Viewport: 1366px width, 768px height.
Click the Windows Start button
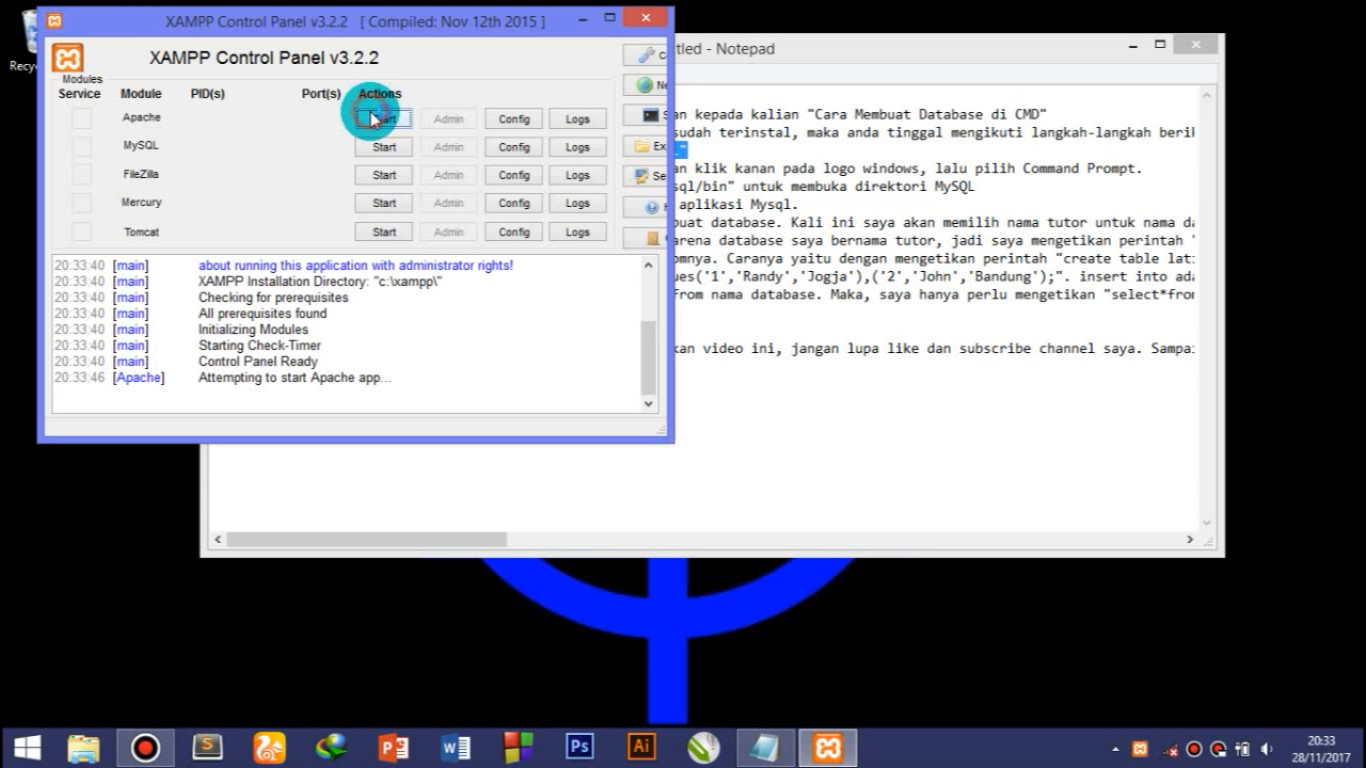click(x=28, y=747)
